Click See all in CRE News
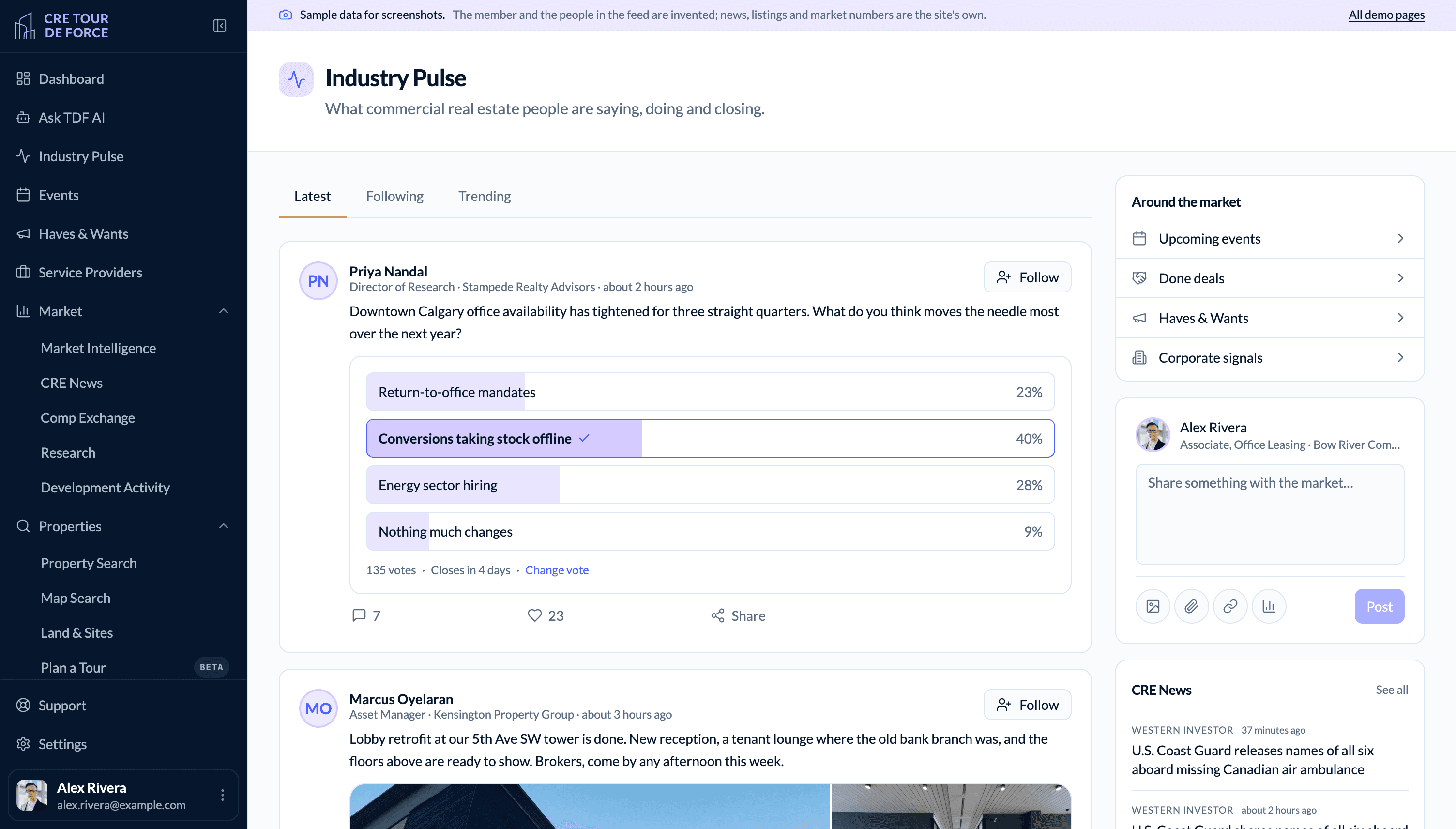This screenshot has width=1456, height=829. point(1391,690)
